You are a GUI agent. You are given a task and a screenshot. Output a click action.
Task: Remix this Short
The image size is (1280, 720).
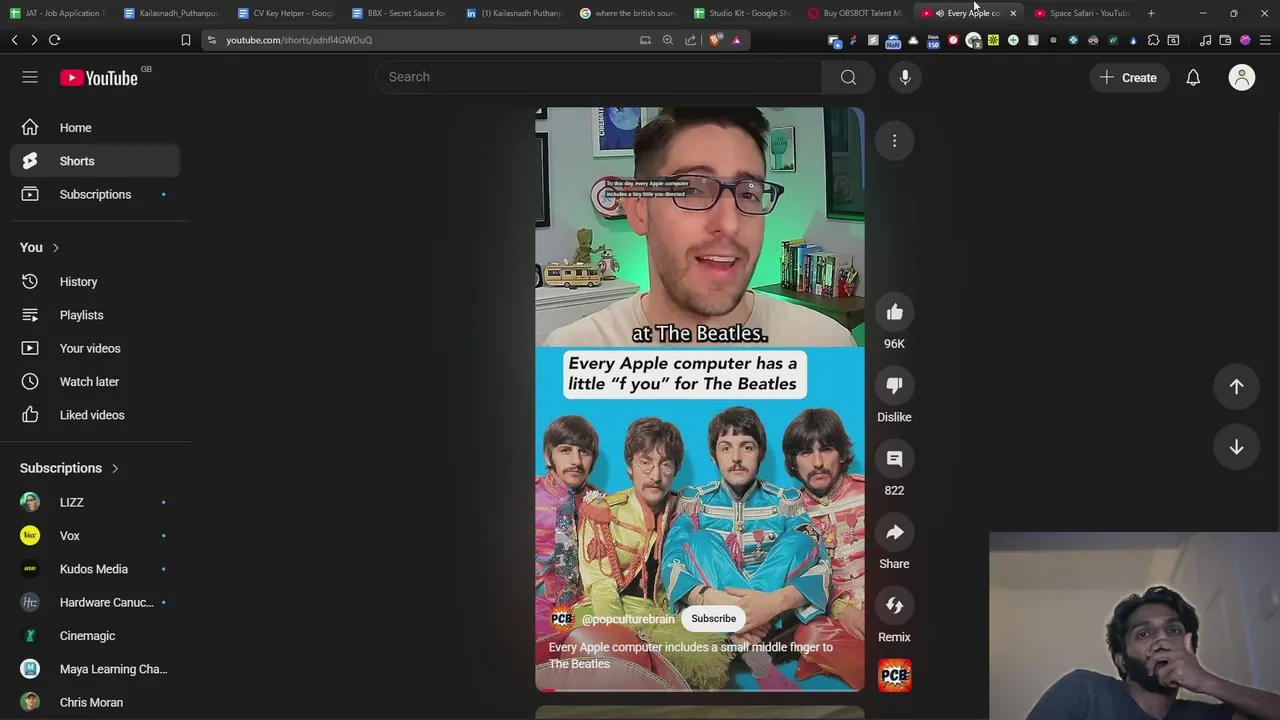coord(894,606)
